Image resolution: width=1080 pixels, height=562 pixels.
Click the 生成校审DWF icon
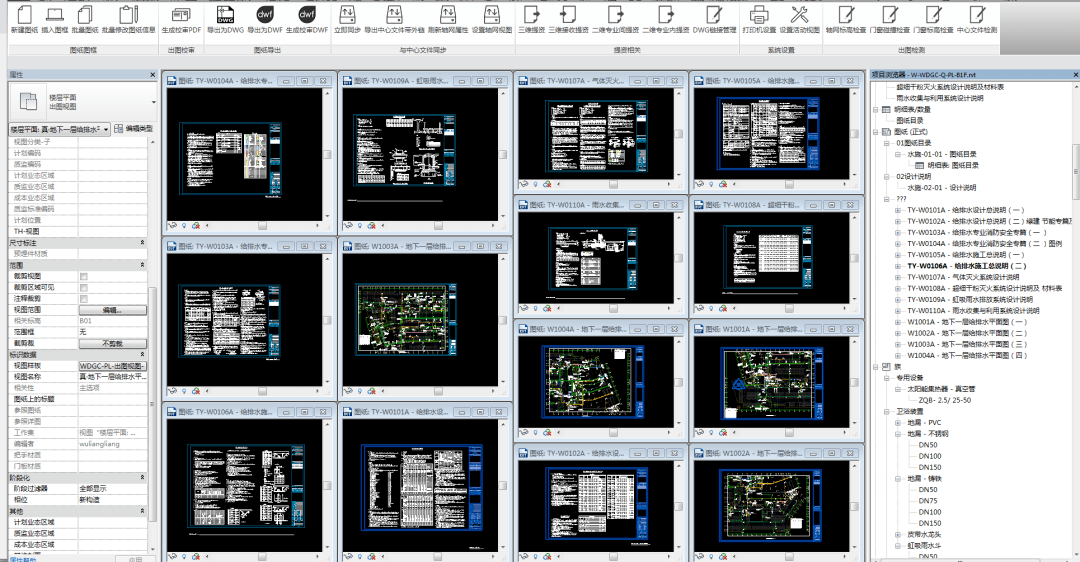307,19
